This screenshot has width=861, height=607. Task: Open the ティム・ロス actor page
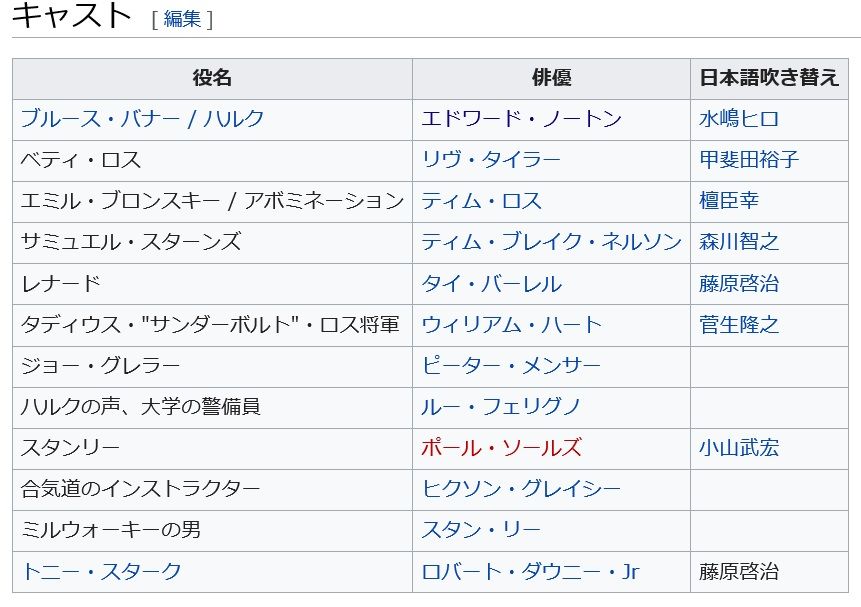point(481,201)
